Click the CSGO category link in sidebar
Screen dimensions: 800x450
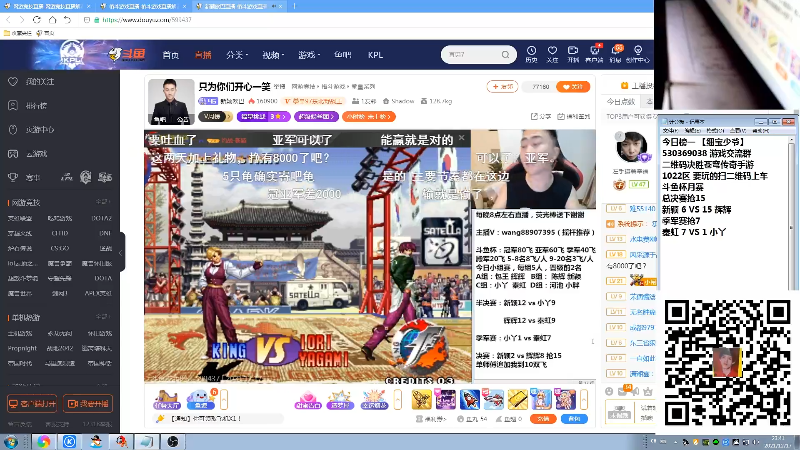pyautogui.click(x=60, y=248)
